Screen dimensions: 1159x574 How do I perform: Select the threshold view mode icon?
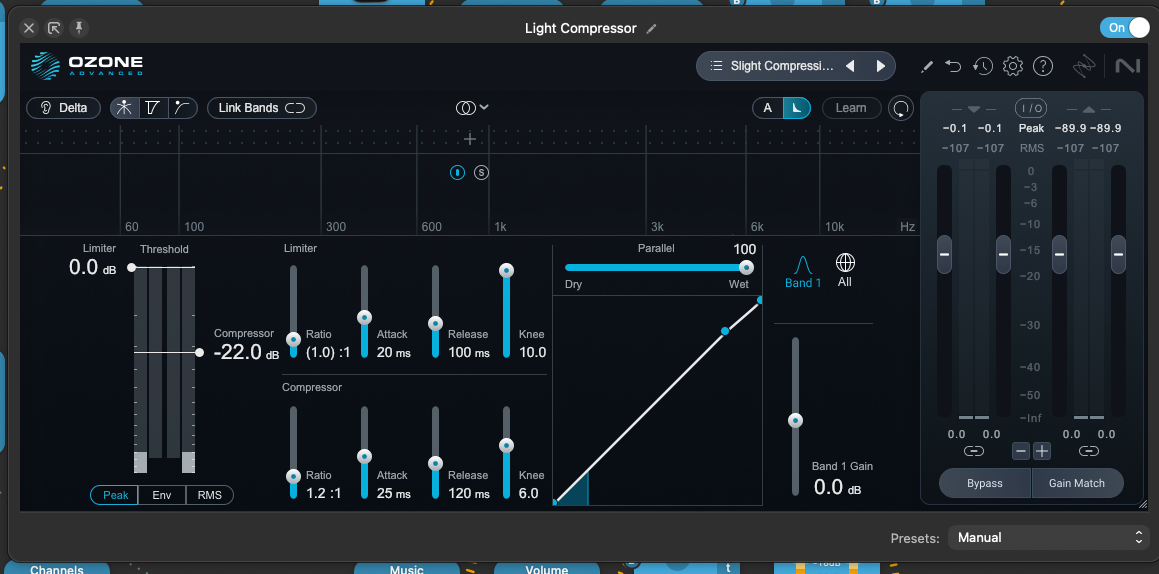click(x=153, y=108)
